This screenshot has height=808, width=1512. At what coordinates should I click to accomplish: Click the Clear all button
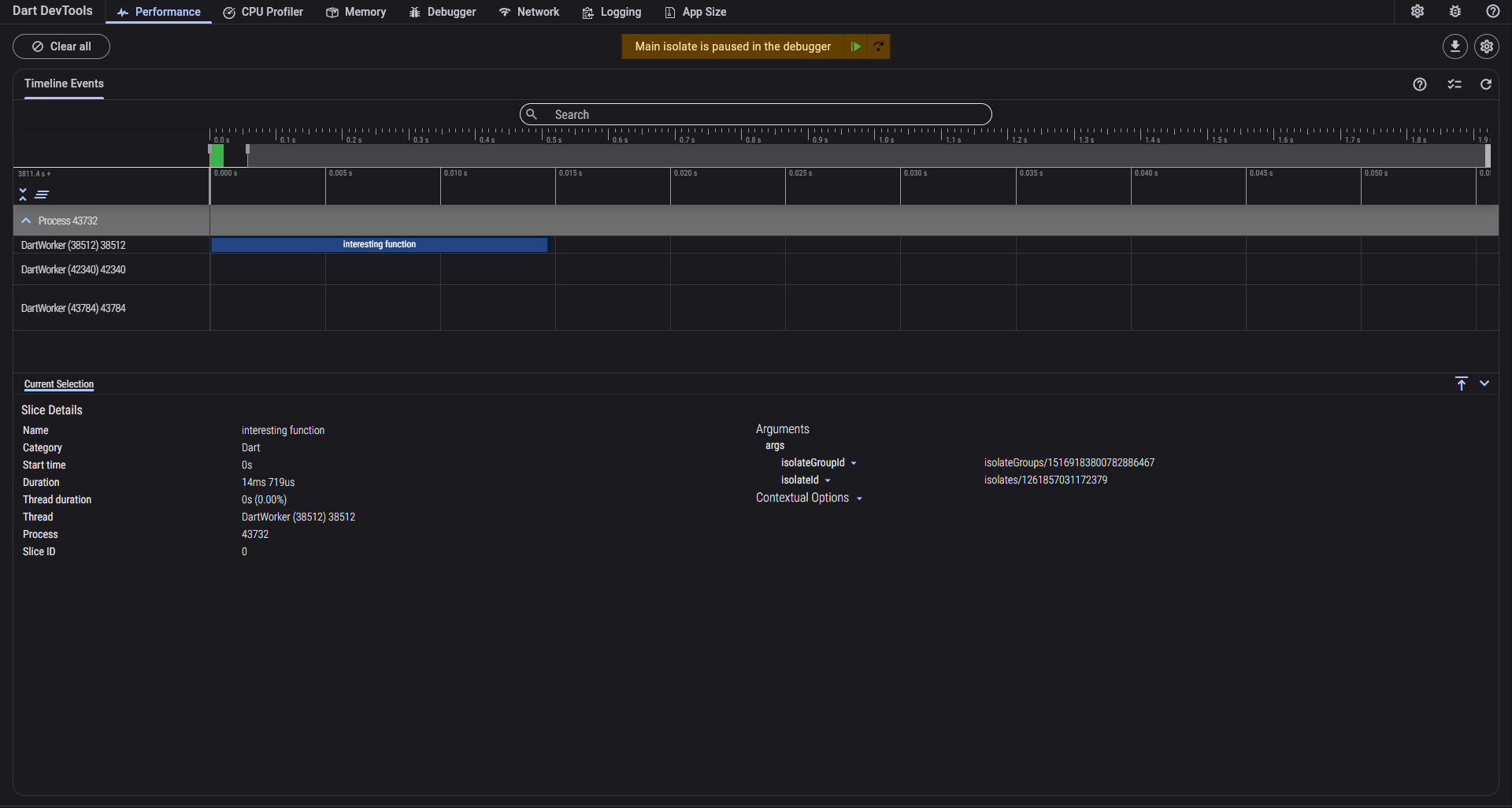point(61,46)
